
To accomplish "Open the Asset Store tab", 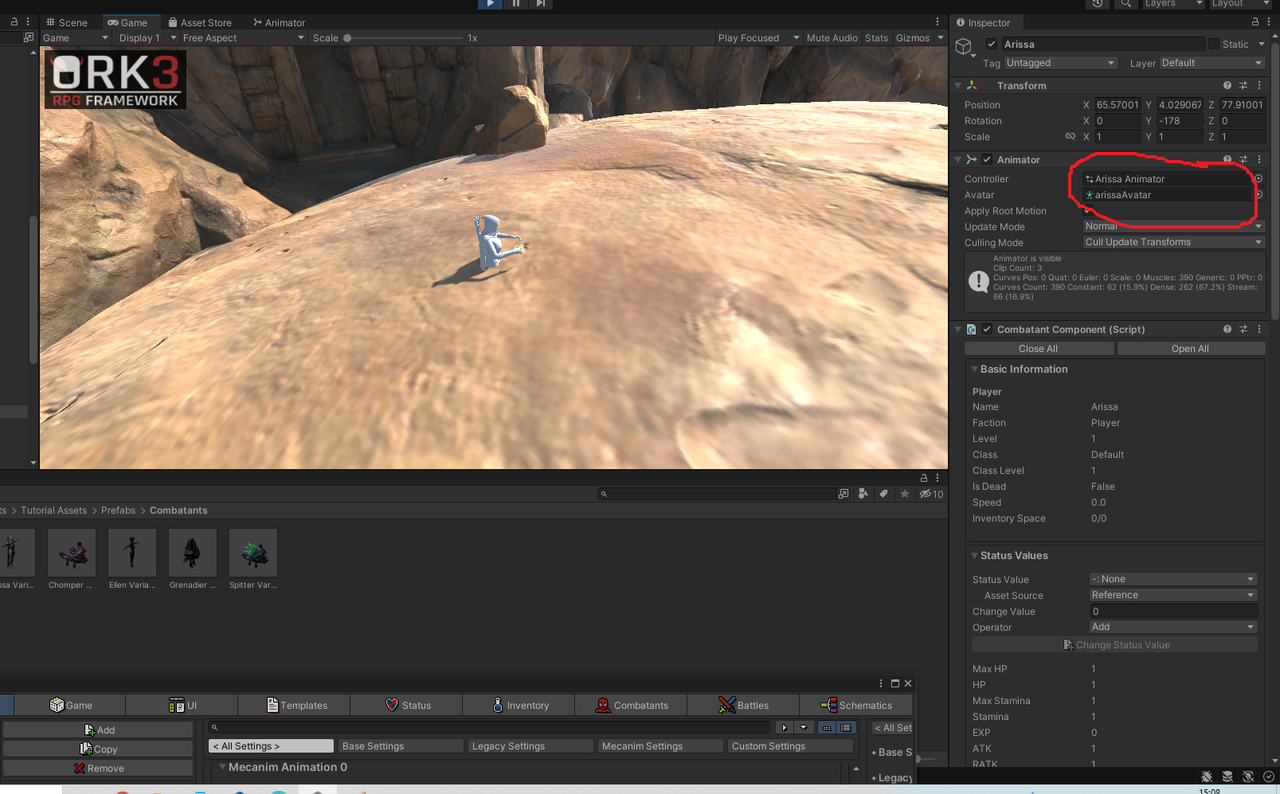I will (199, 22).
